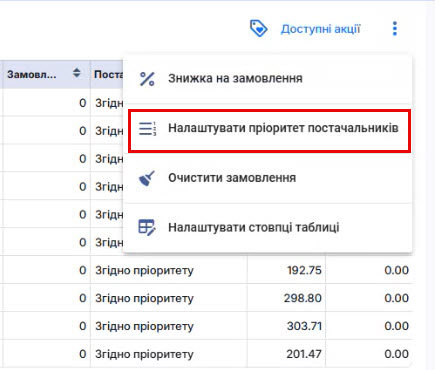The width and height of the screenshot is (435, 370).
Task: Click the price cell 298.80
Action: tap(286, 298)
